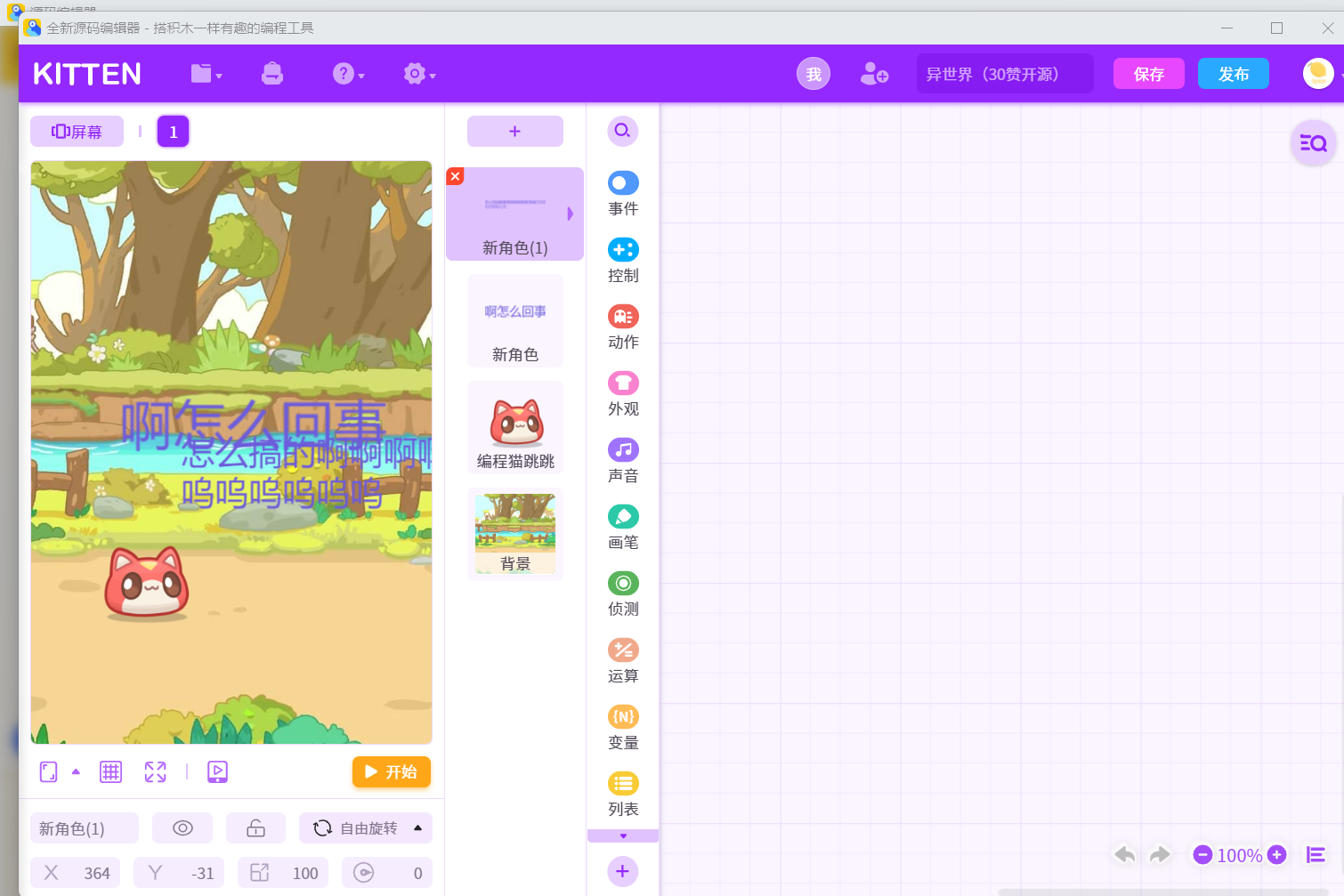Select the 新角色 sprite thumbnail
This screenshot has height=896, width=1344.
click(x=515, y=320)
